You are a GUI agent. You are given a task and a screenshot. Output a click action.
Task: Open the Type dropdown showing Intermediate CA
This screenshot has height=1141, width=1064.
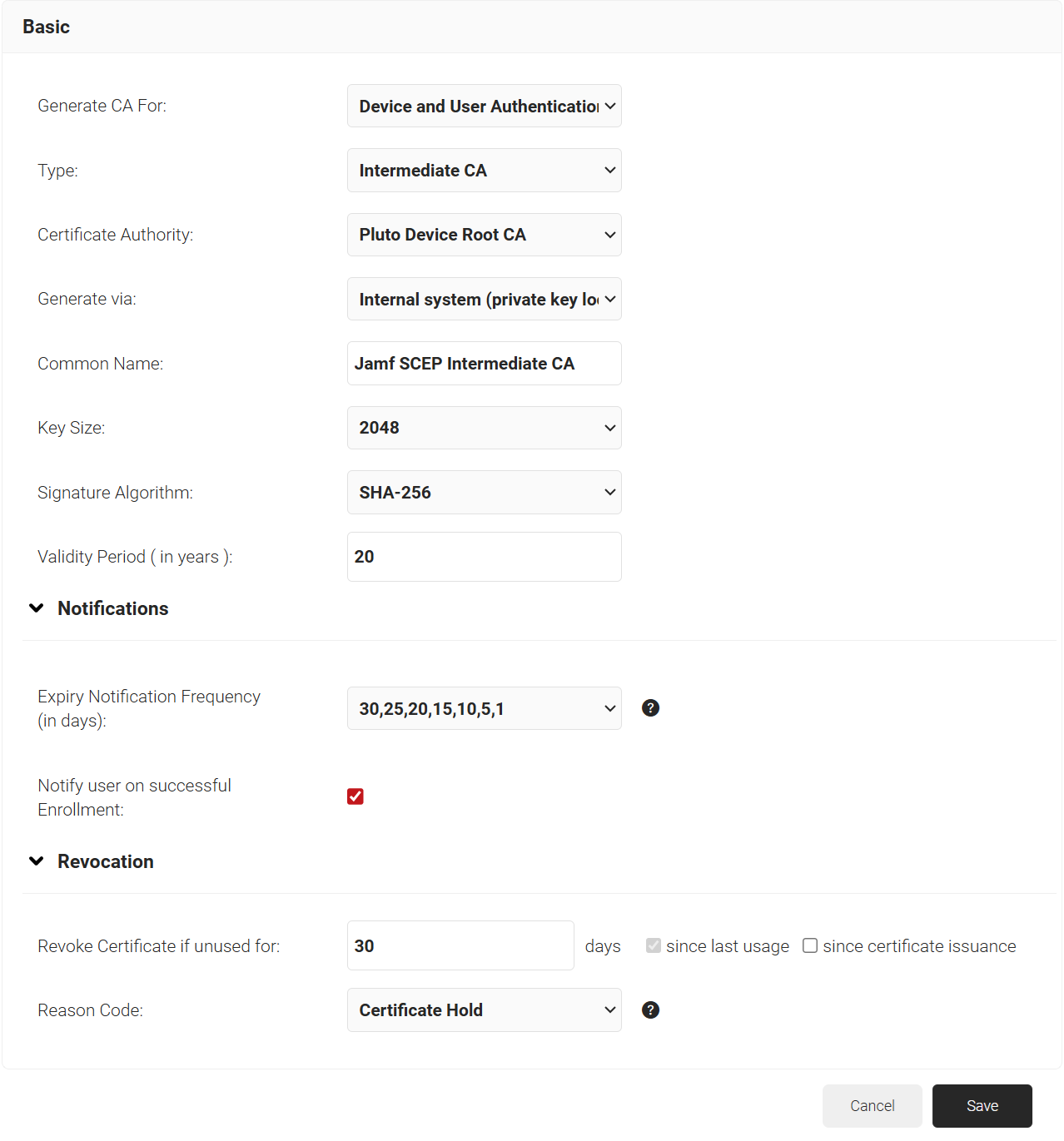pyautogui.click(x=484, y=171)
